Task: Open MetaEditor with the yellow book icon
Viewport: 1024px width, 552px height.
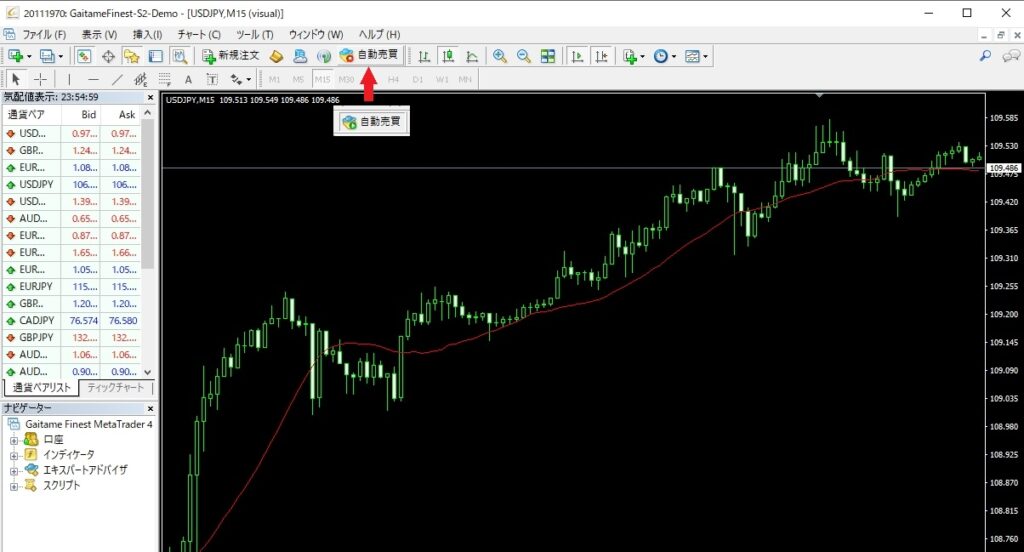Action: pos(276,57)
